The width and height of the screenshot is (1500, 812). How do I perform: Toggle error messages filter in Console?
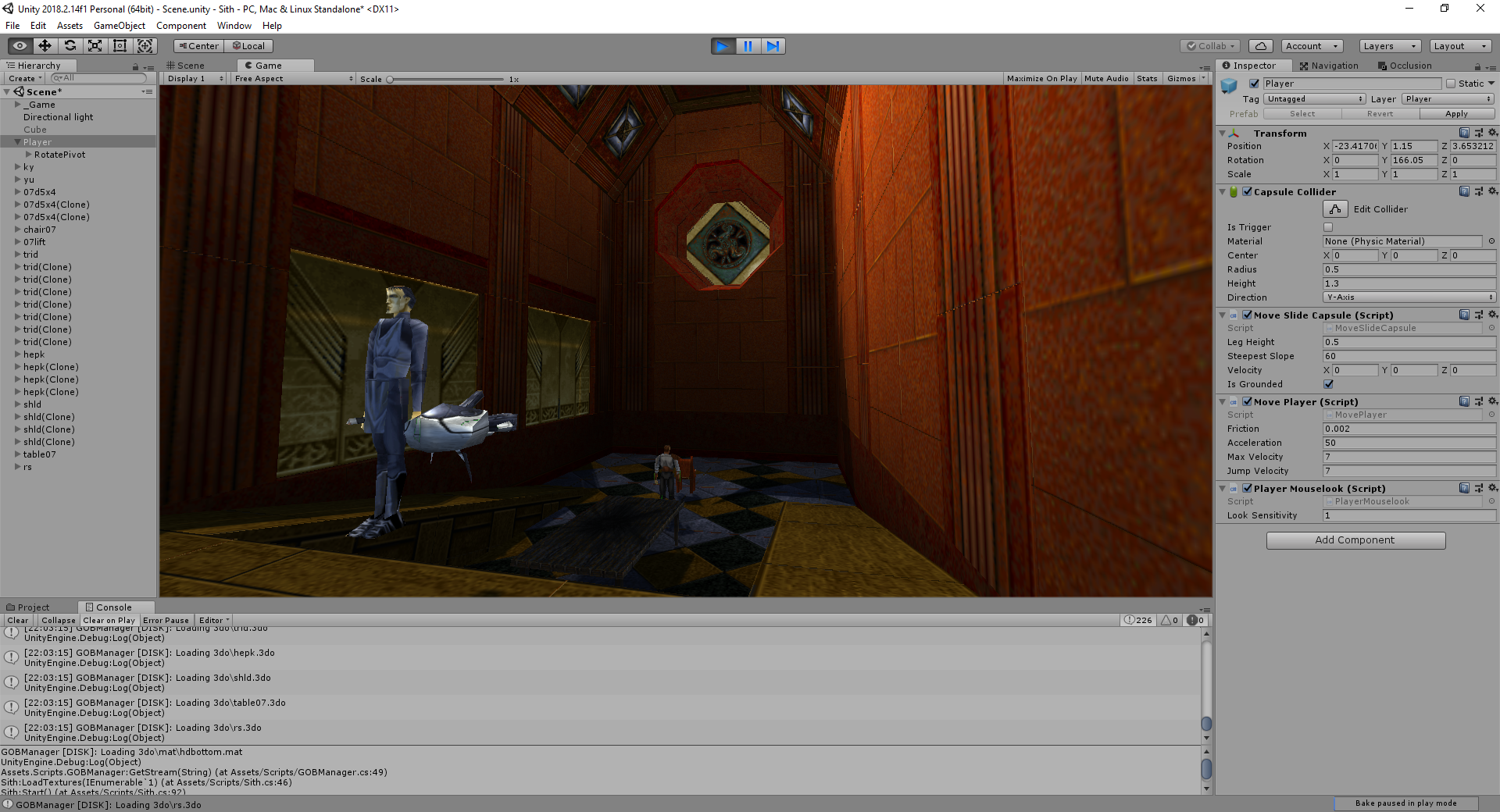tap(1195, 621)
